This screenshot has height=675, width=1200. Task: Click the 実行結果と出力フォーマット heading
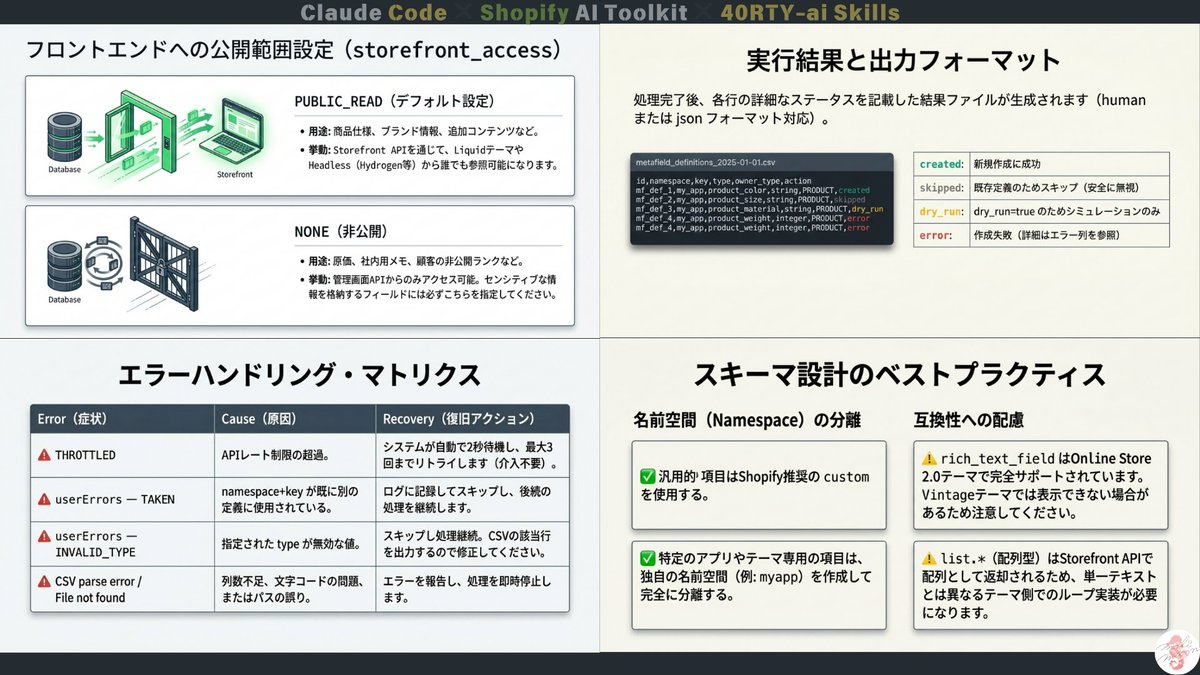(903, 61)
